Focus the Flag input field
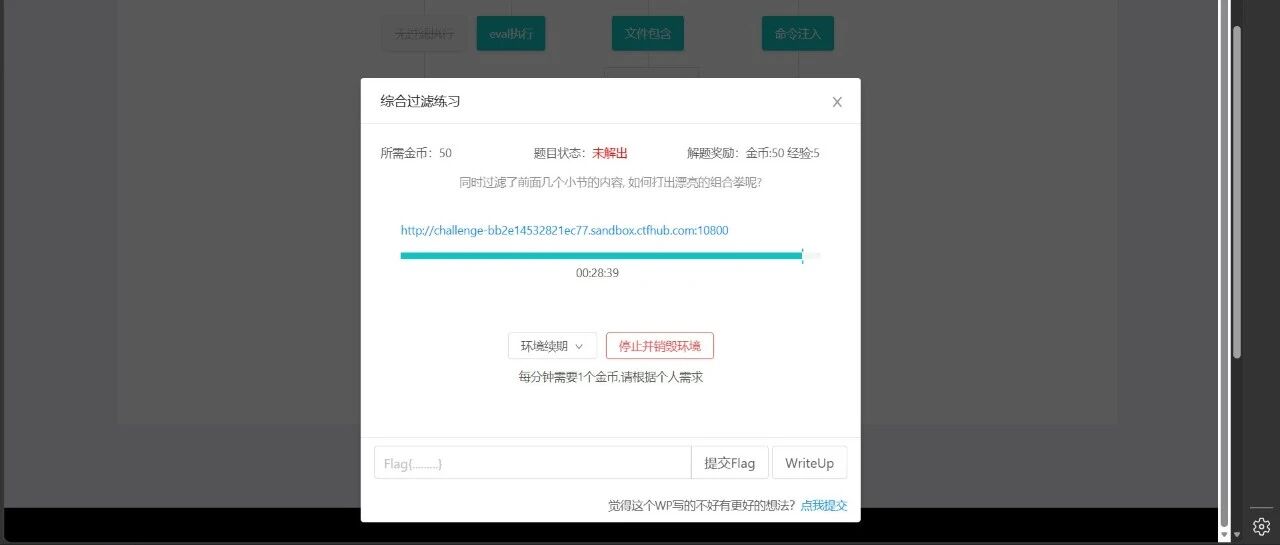Viewport: 1280px width, 545px height. 532,463
